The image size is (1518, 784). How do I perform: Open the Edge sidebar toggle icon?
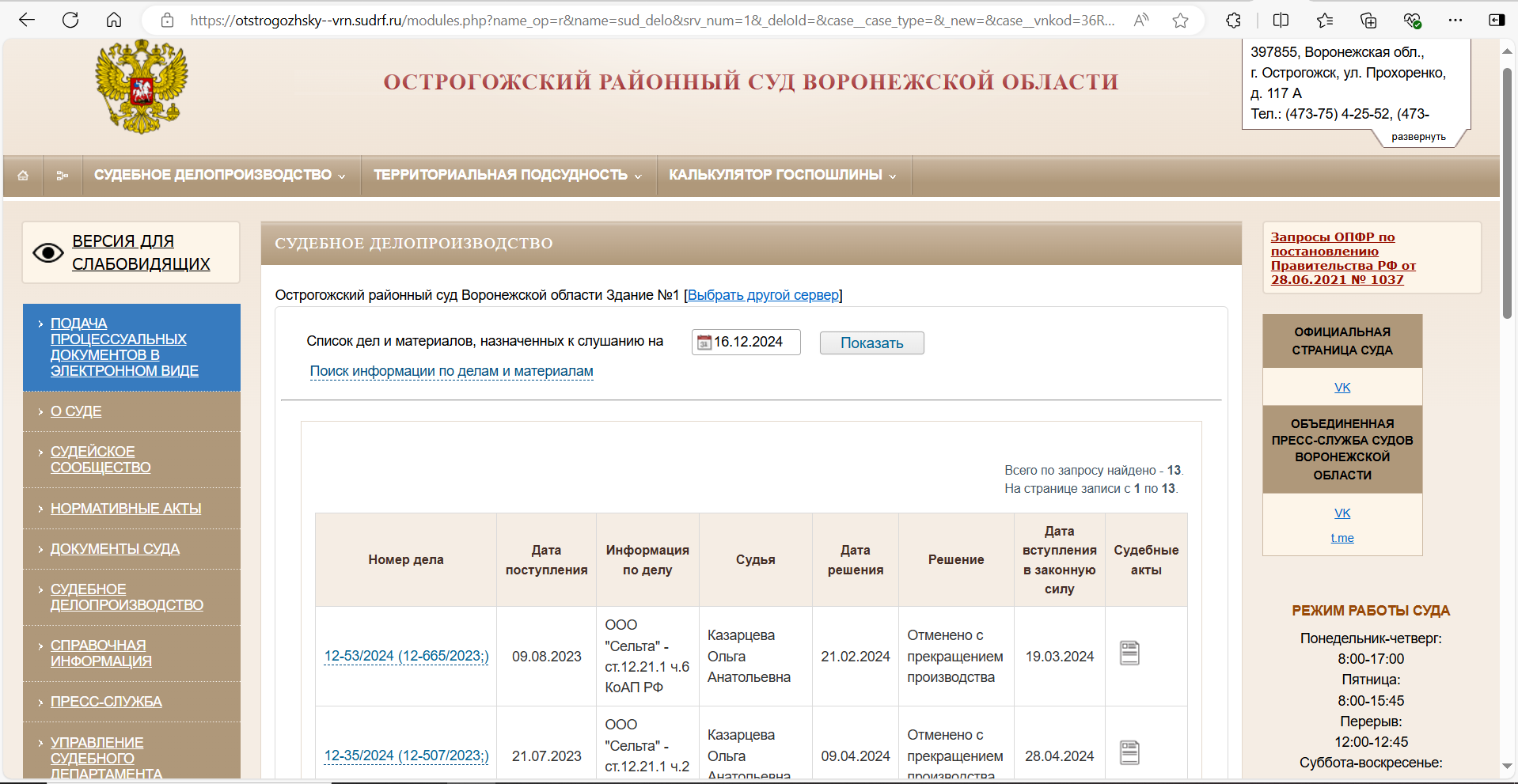coord(1497,21)
